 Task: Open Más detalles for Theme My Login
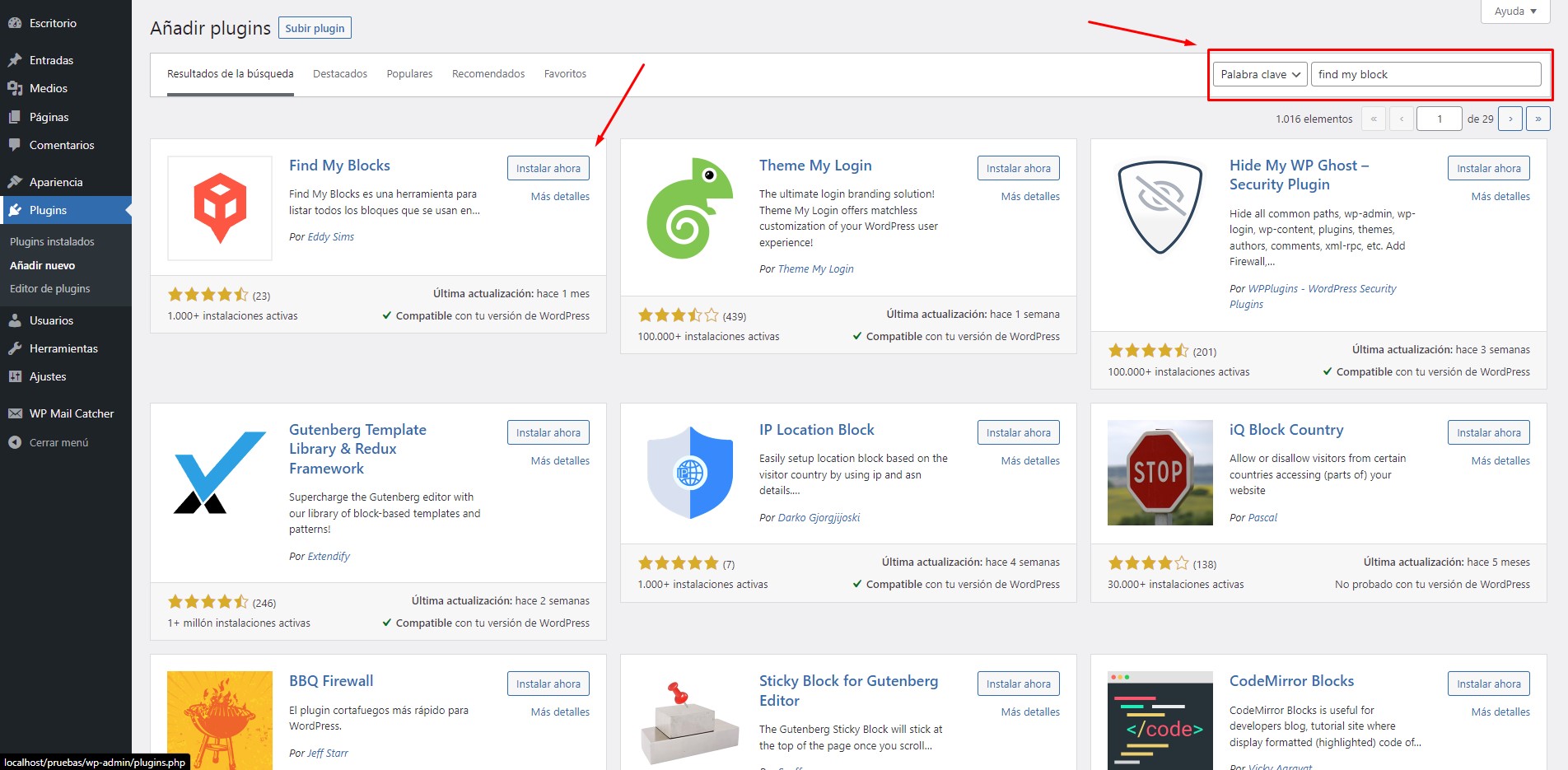pos(1030,196)
